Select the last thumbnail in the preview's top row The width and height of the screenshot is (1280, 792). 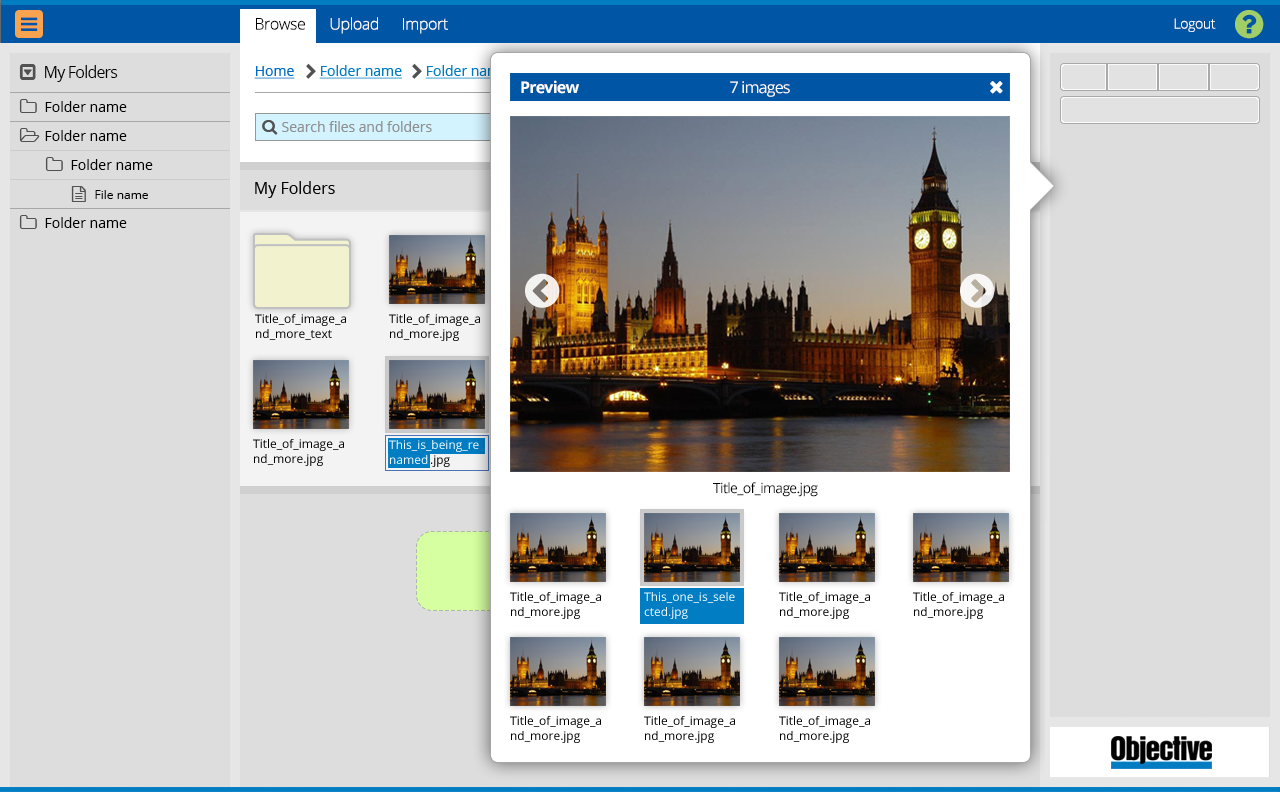coord(961,547)
